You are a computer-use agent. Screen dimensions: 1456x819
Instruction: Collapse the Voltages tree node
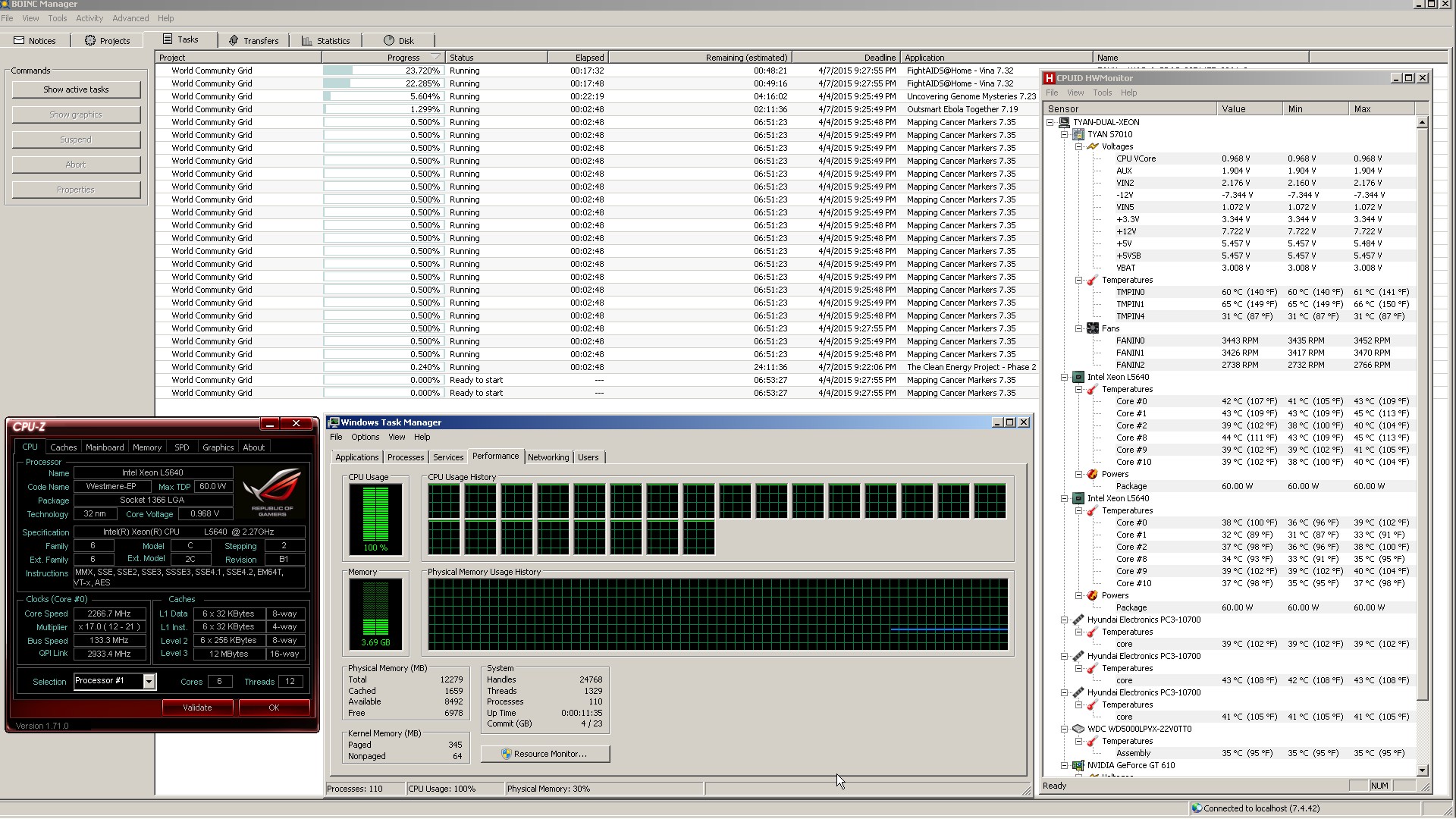tap(1079, 146)
